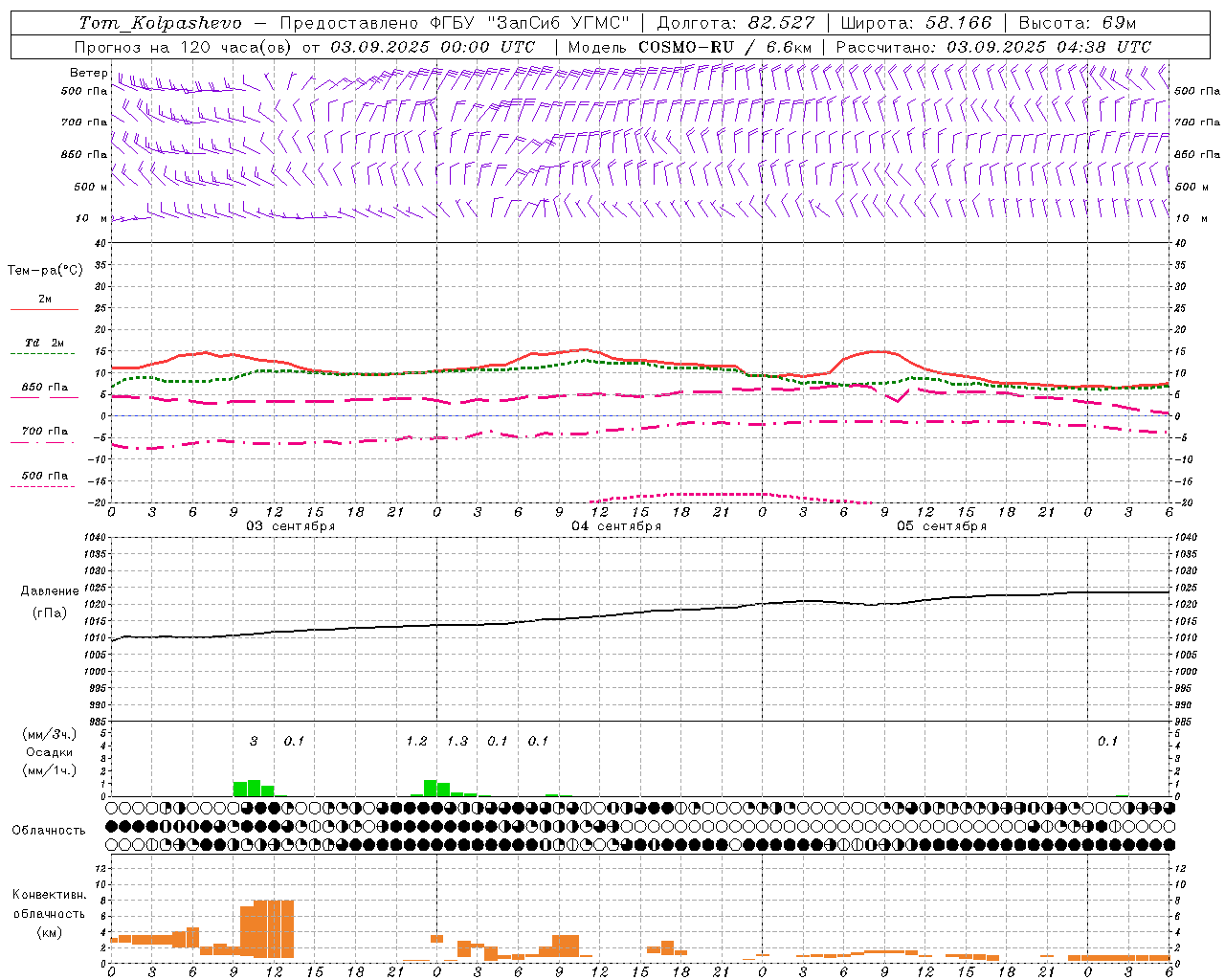Click the '03 сентября' date label
Viewport: 1225px width, 980px height.
tap(291, 526)
